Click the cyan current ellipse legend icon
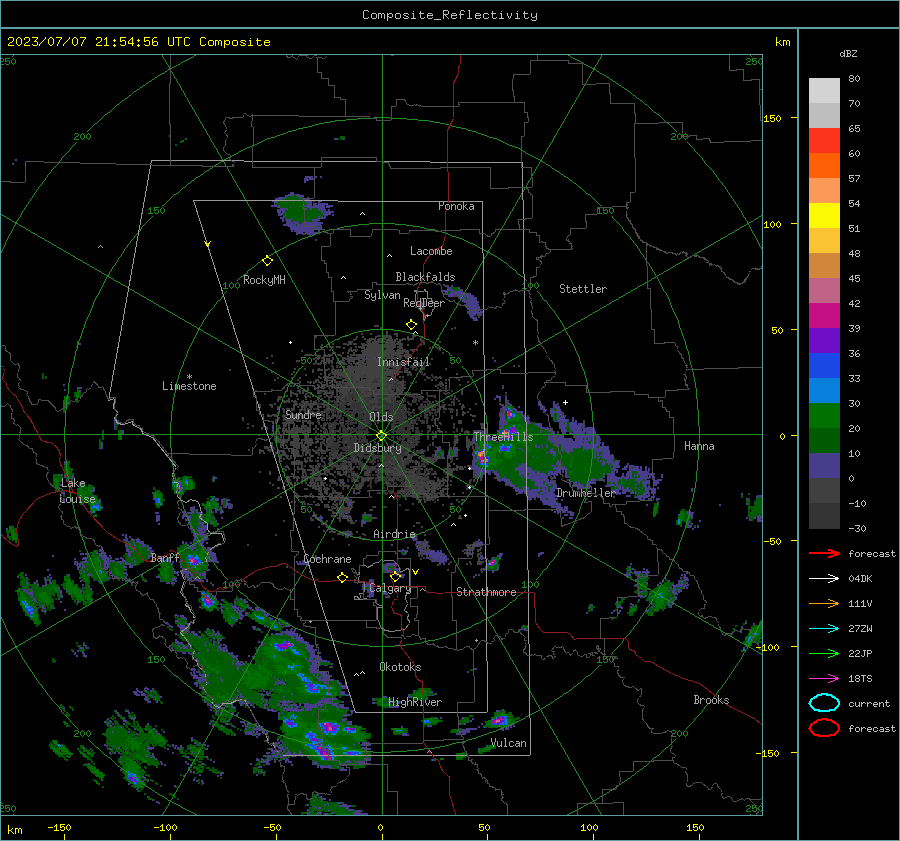The image size is (900, 841). coord(824,703)
